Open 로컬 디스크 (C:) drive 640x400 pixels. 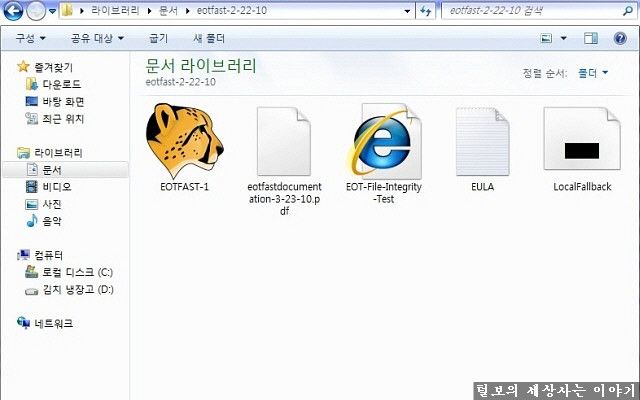click(78, 272)
